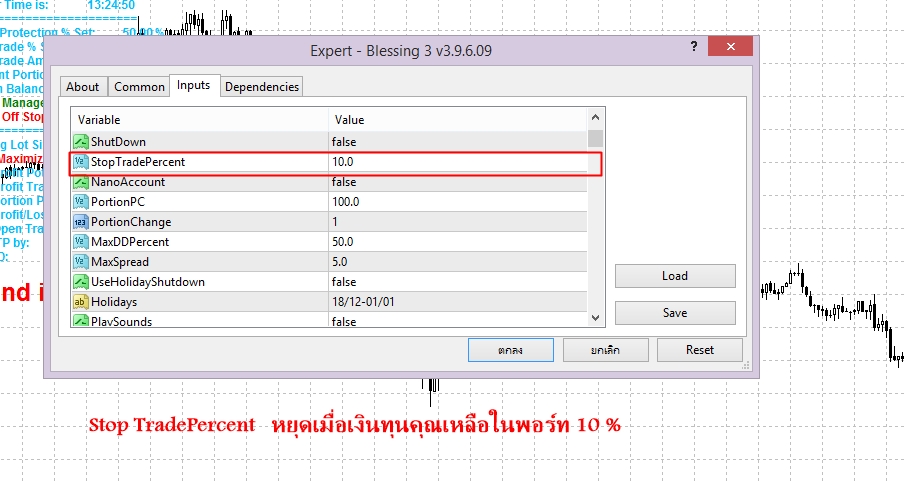Screen dimensions: 904x482
Task: Click the inputs list scrollbar thumb
Action: coord(596,139)
